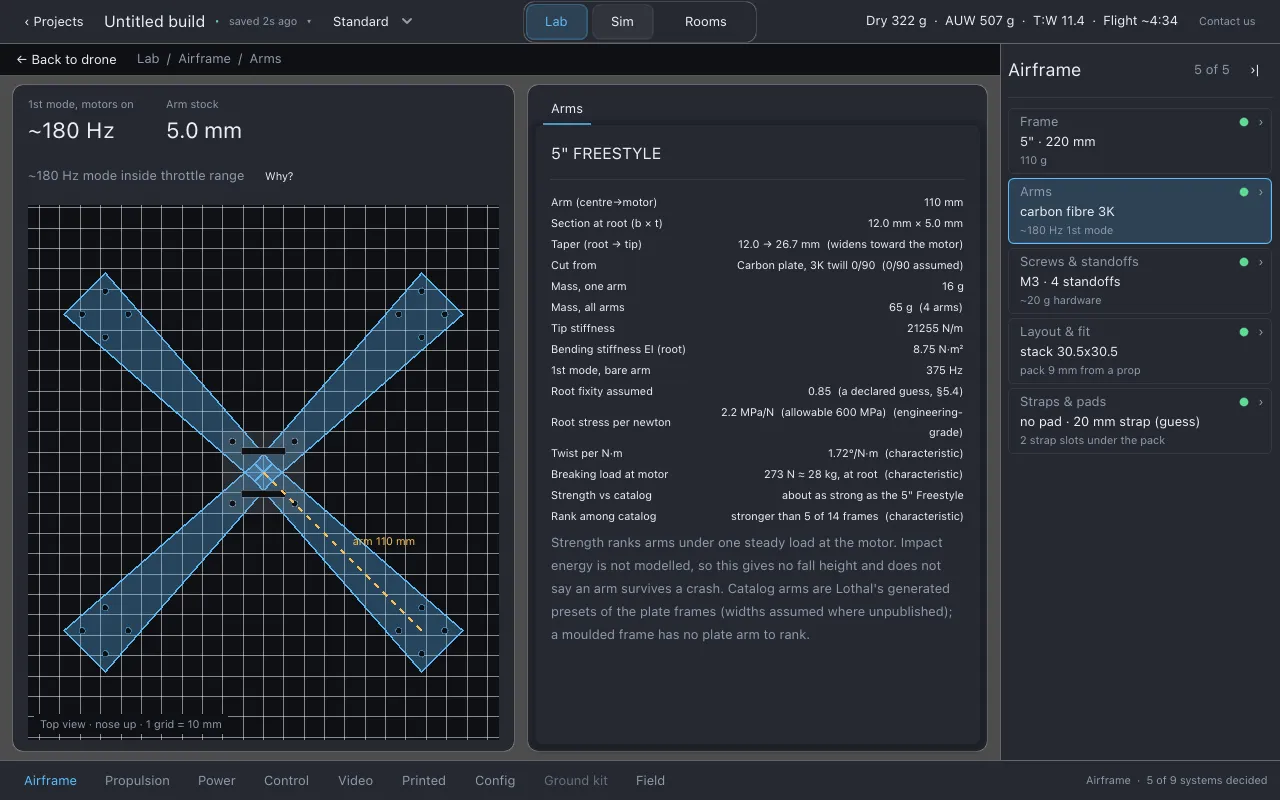Open the Lab breadcrumb

148,59
